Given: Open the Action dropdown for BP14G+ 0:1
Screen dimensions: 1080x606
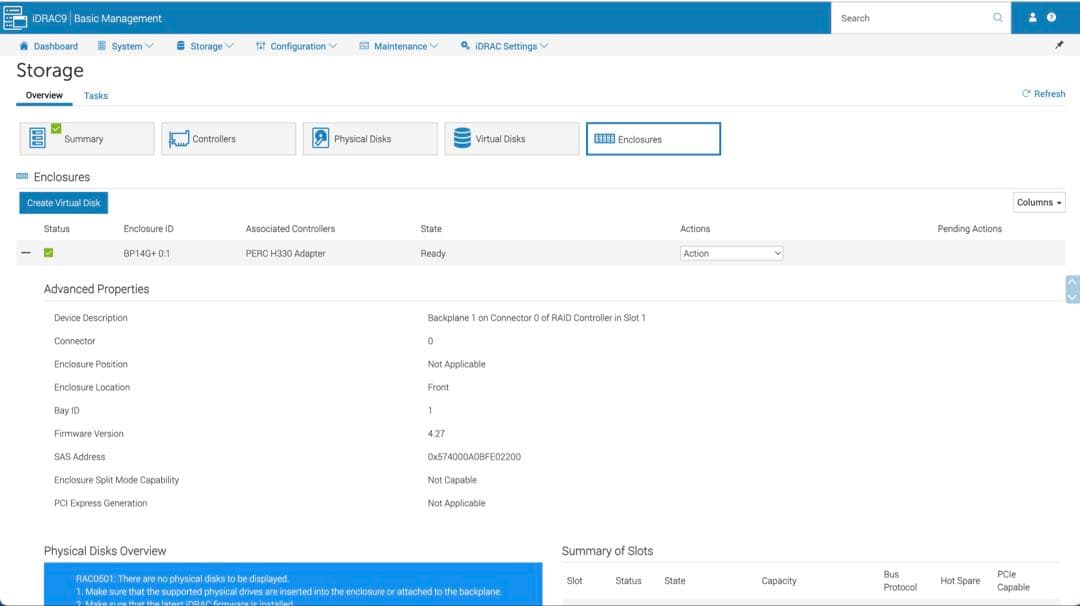Looking at the screenshot, I should (731, 253).
